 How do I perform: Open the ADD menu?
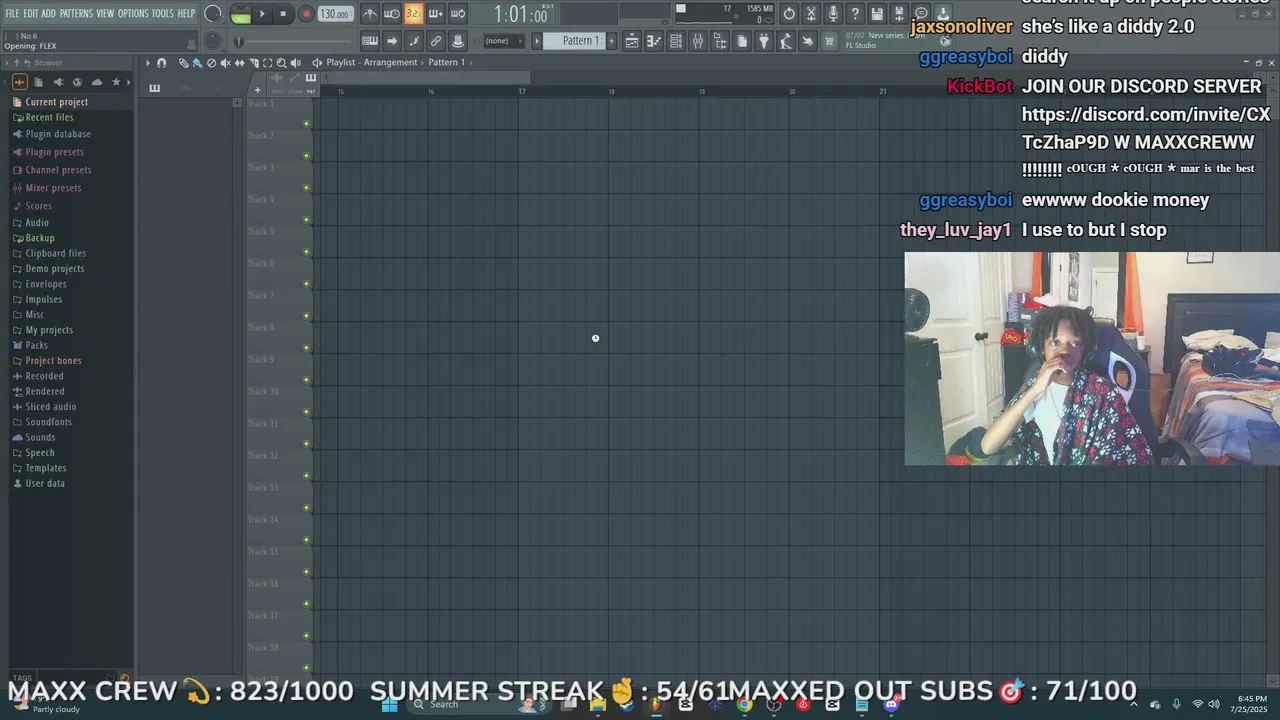pos(49,14)
